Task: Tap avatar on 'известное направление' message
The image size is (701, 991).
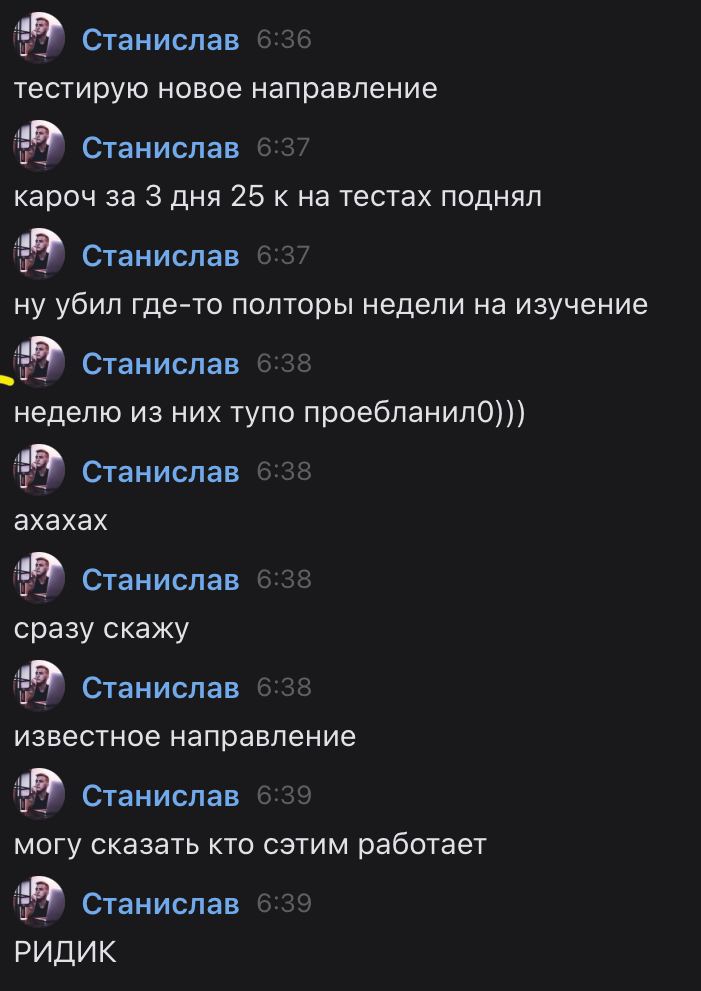Action: click(x=39, y=686)
